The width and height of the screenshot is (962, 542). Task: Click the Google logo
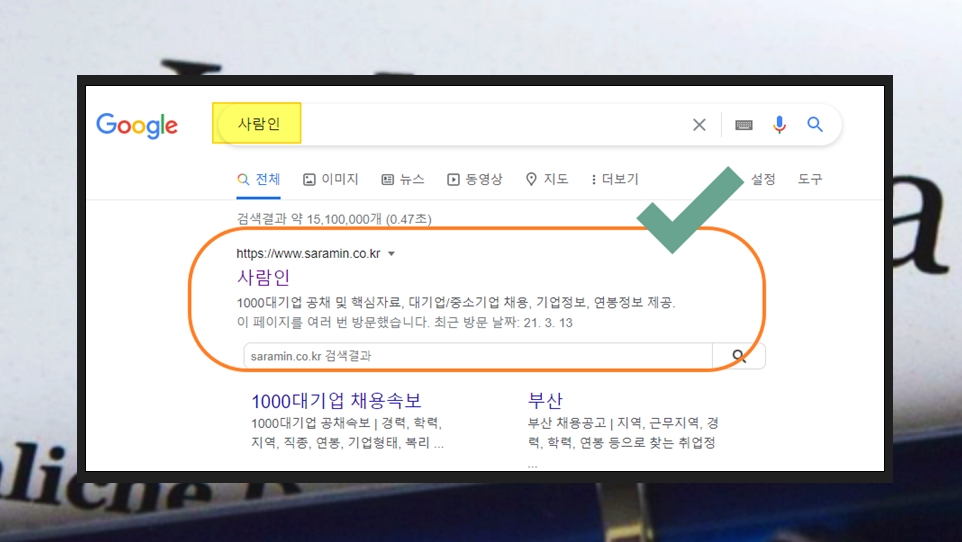coord(137,125)
